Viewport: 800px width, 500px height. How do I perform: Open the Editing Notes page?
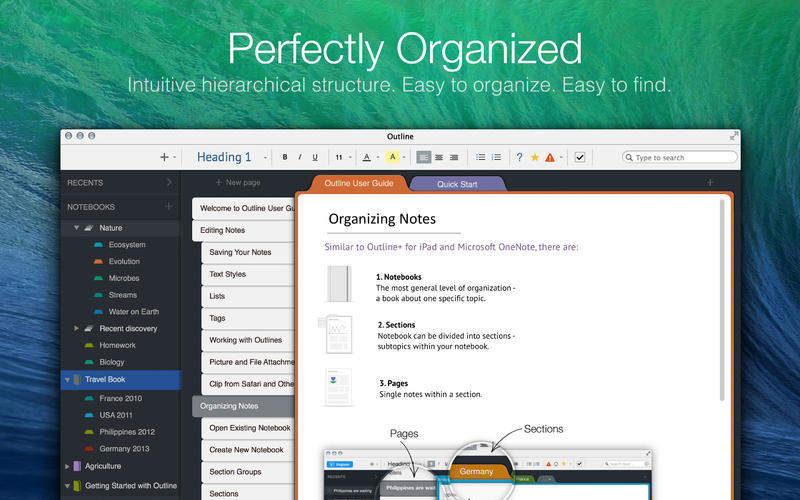(244, 230)
